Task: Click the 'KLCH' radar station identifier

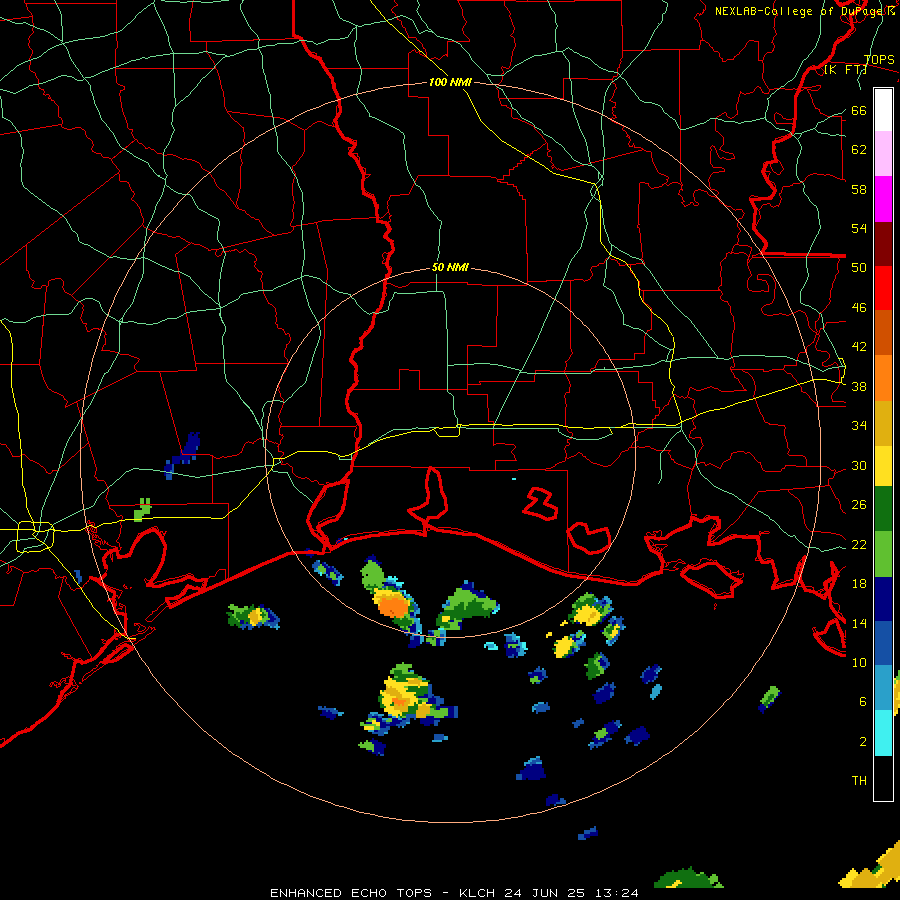Action: [477, 893]
